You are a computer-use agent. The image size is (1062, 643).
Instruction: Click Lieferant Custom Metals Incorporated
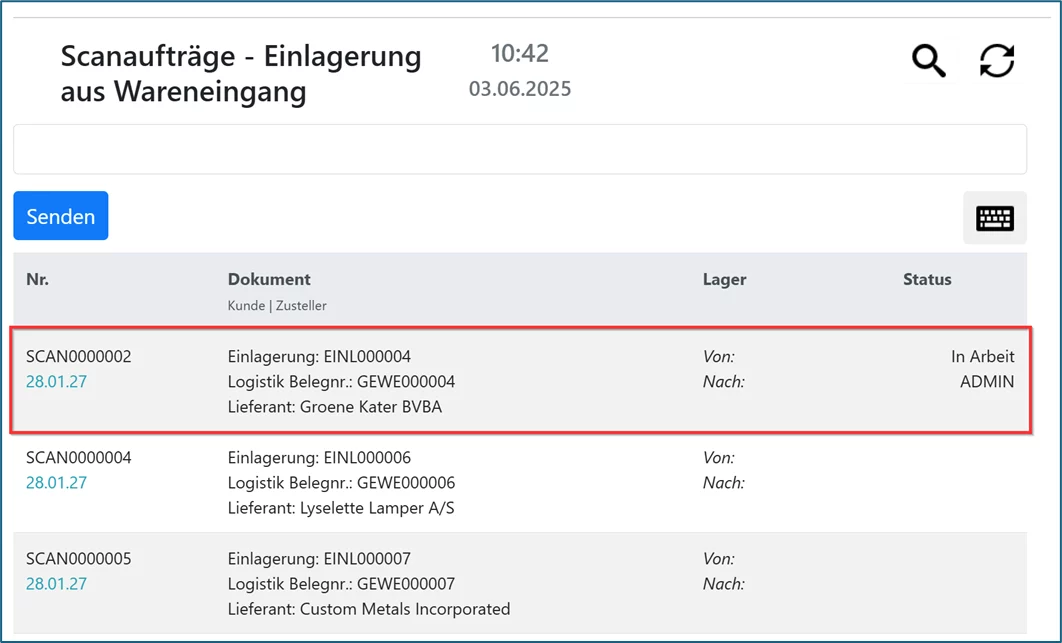(368, 609)
